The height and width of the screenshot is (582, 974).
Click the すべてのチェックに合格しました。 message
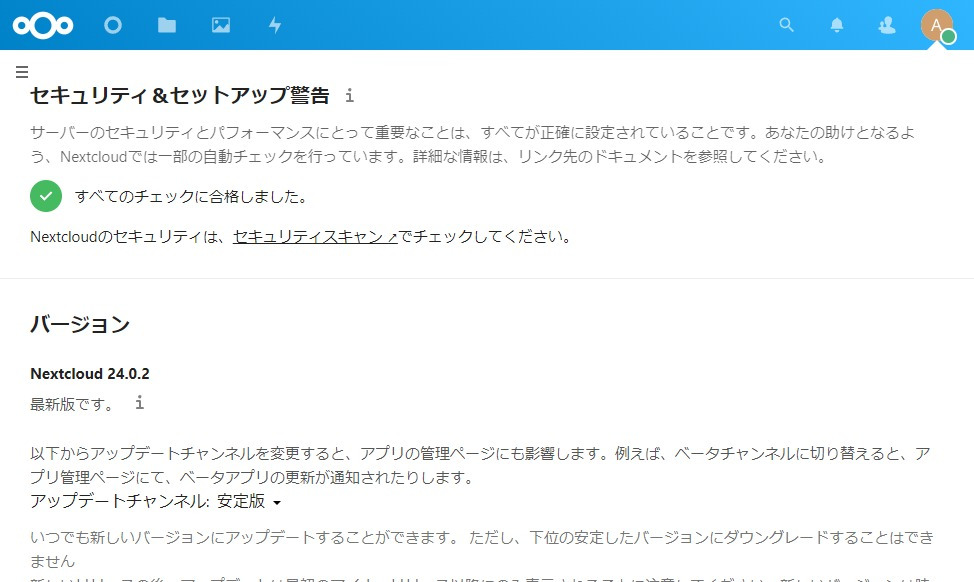[x=191, y=197]
